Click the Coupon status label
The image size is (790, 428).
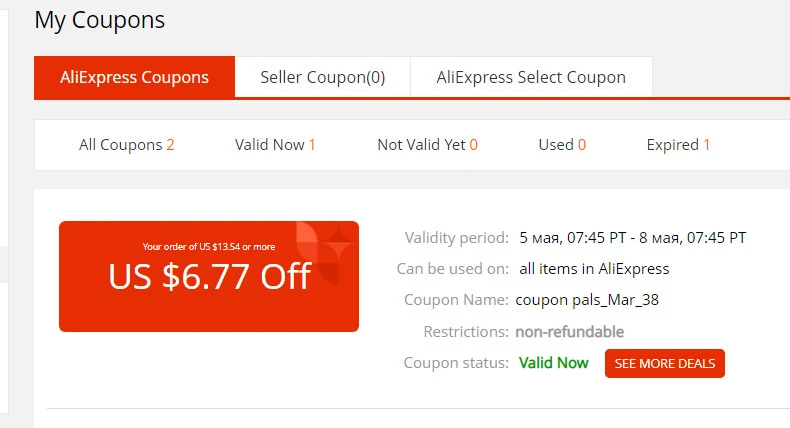(456, 363)
